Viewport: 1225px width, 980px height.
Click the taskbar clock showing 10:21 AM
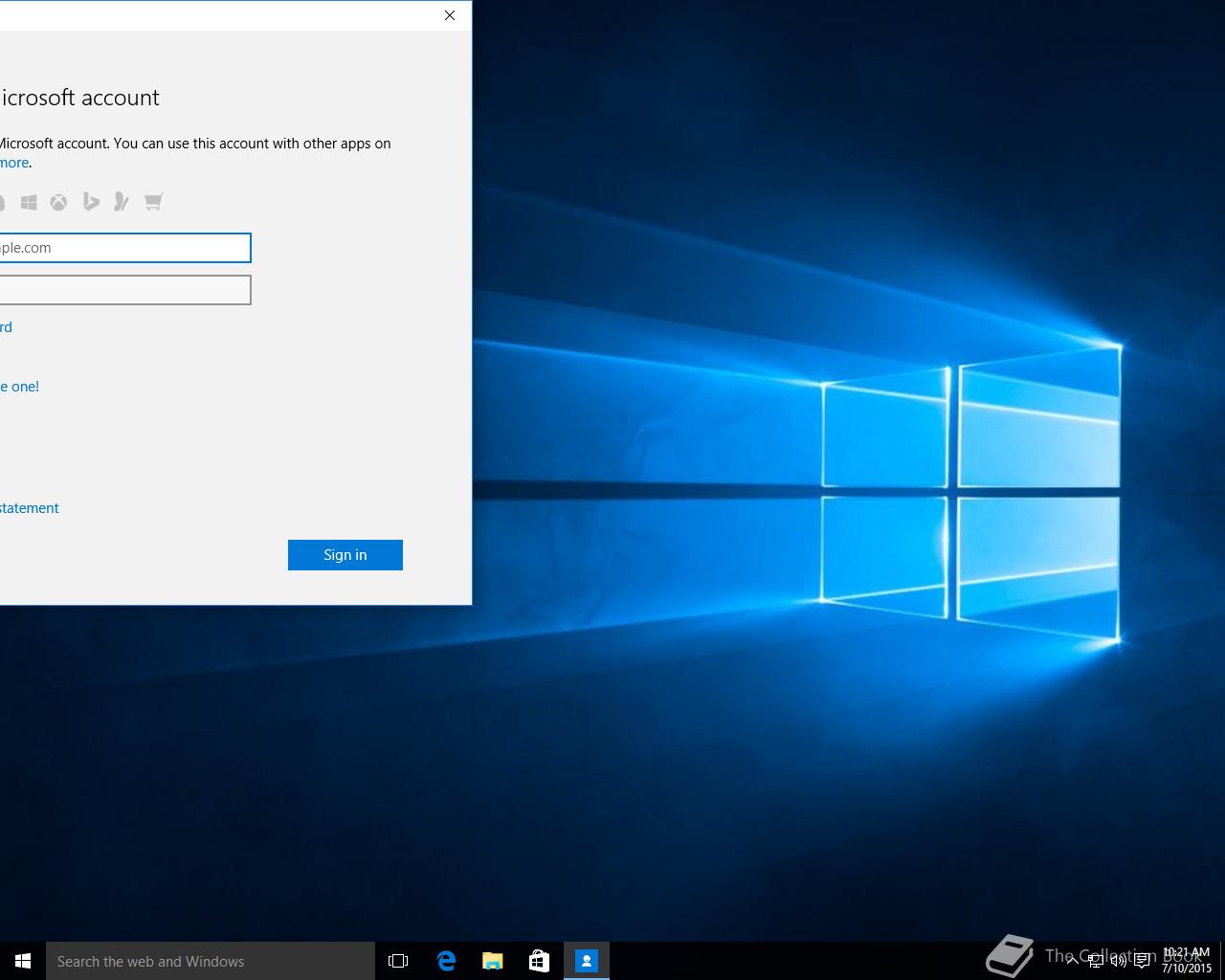point(1187,960)
